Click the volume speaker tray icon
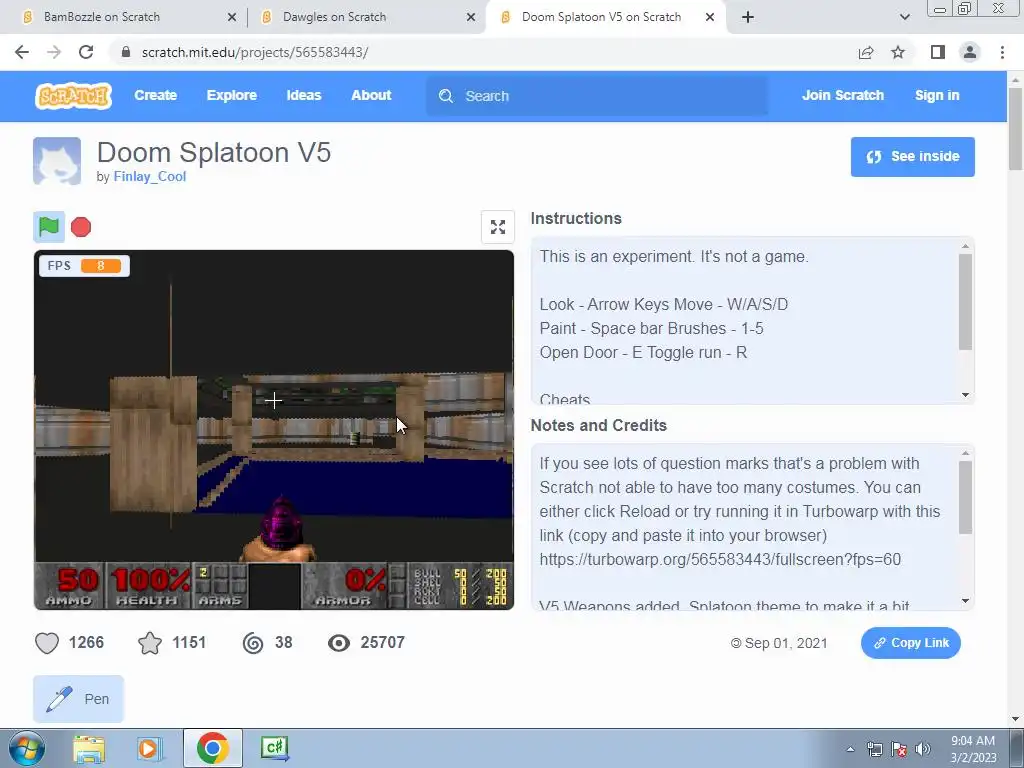Screen dimensions: 1024x768 click(x=923, y=749)
